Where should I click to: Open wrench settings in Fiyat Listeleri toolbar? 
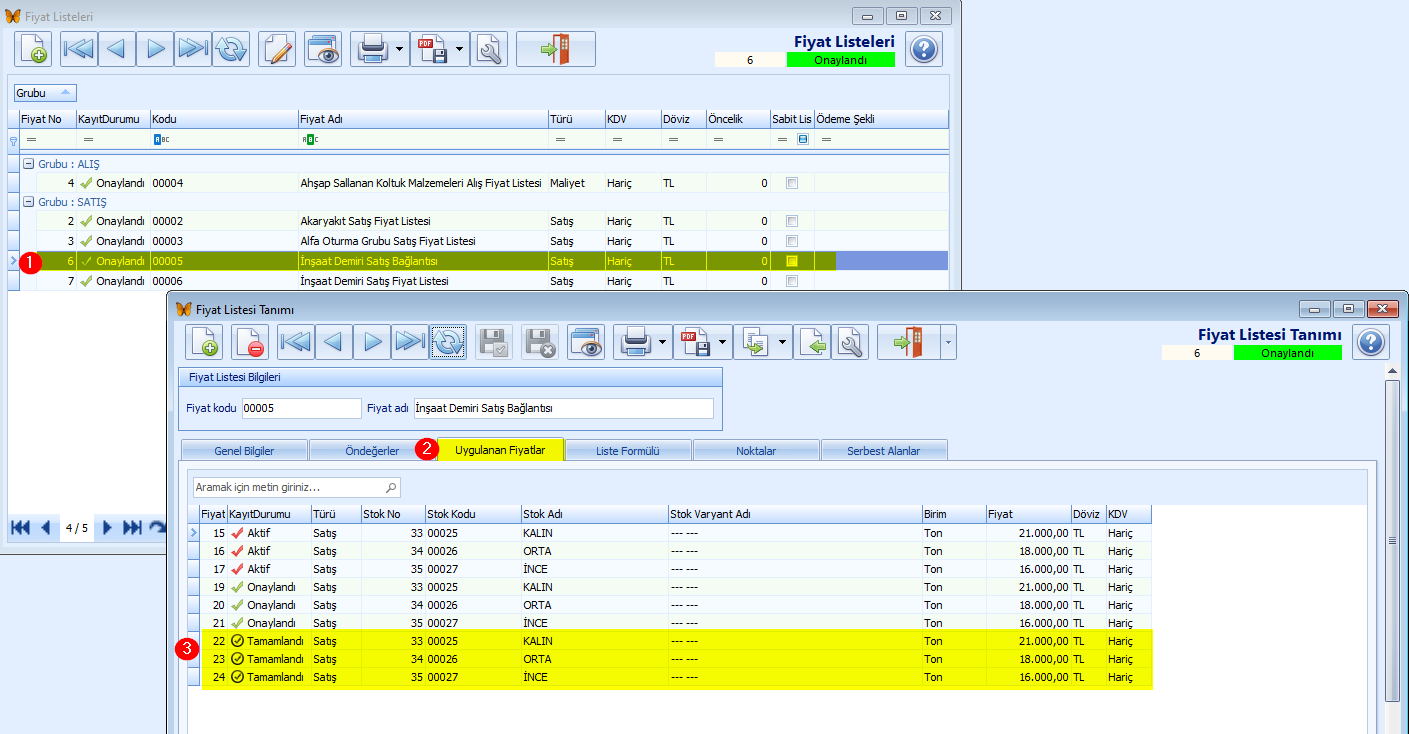pyautogui.click(x=489, y=49)
